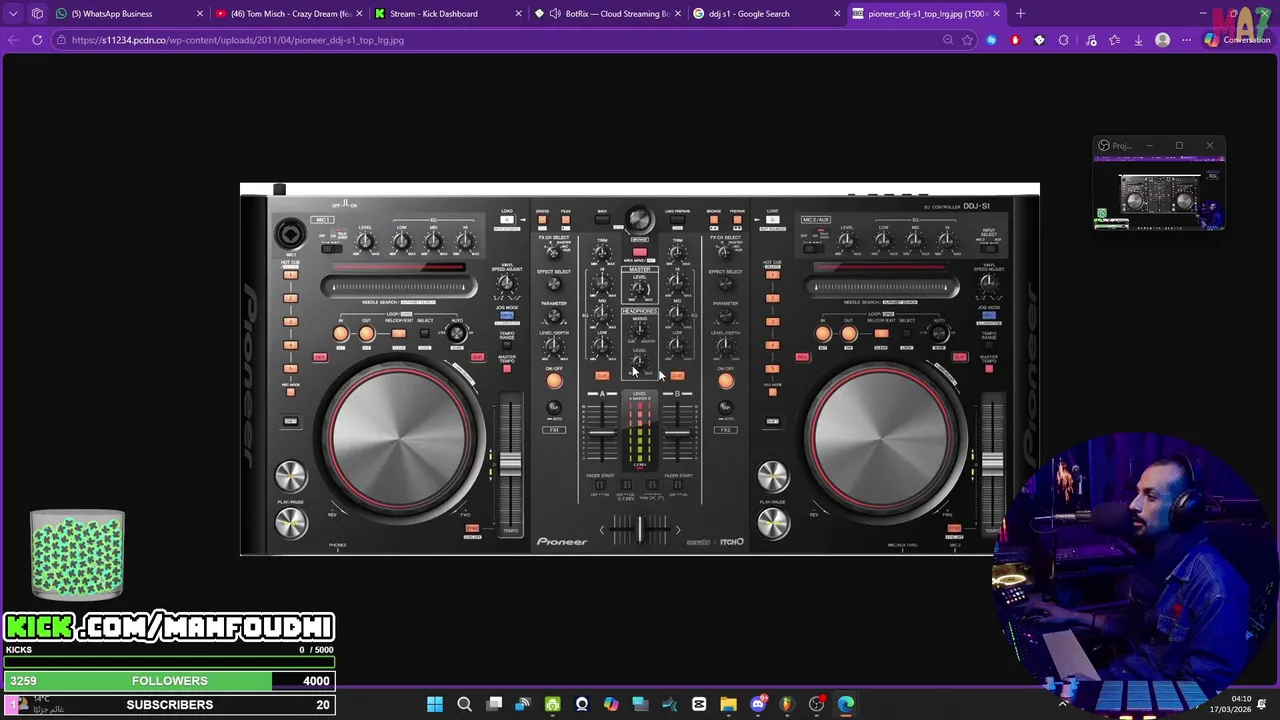The image size is (1280, 720).
Task: Minimize the small Proj... preview window
Action: point(1149,146)
